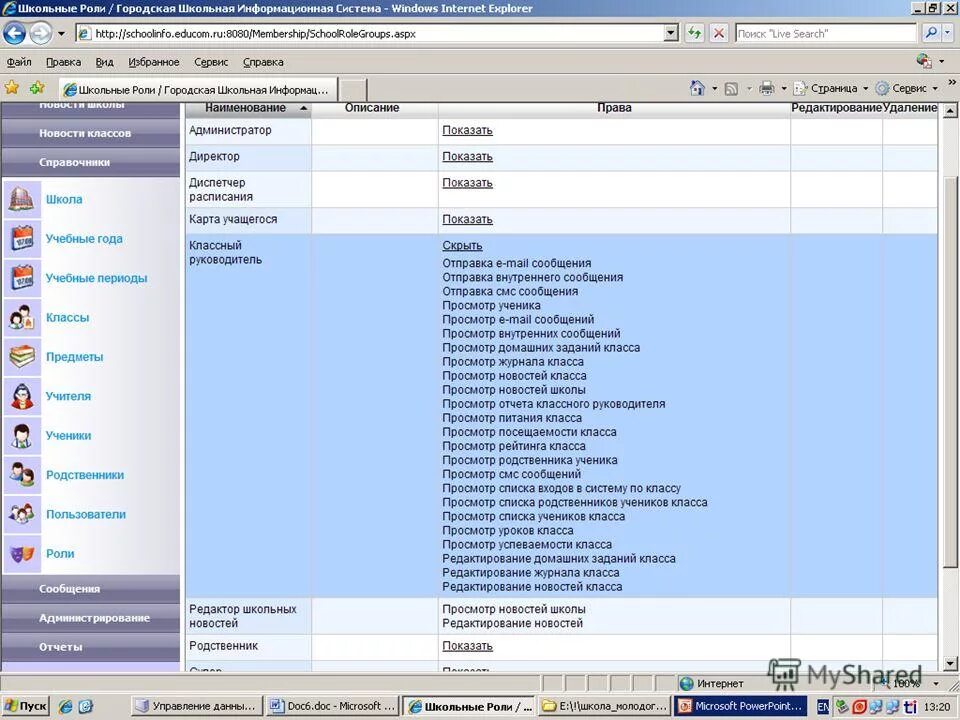Click the Предметы books icon
Viewport: 960px width, 720px height.
(21, 357)
